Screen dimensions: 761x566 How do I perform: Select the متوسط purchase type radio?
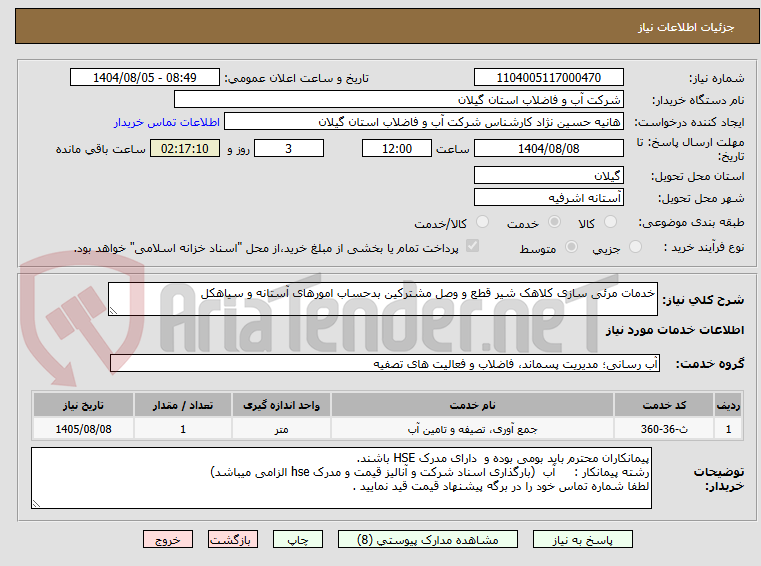point(571,247)
